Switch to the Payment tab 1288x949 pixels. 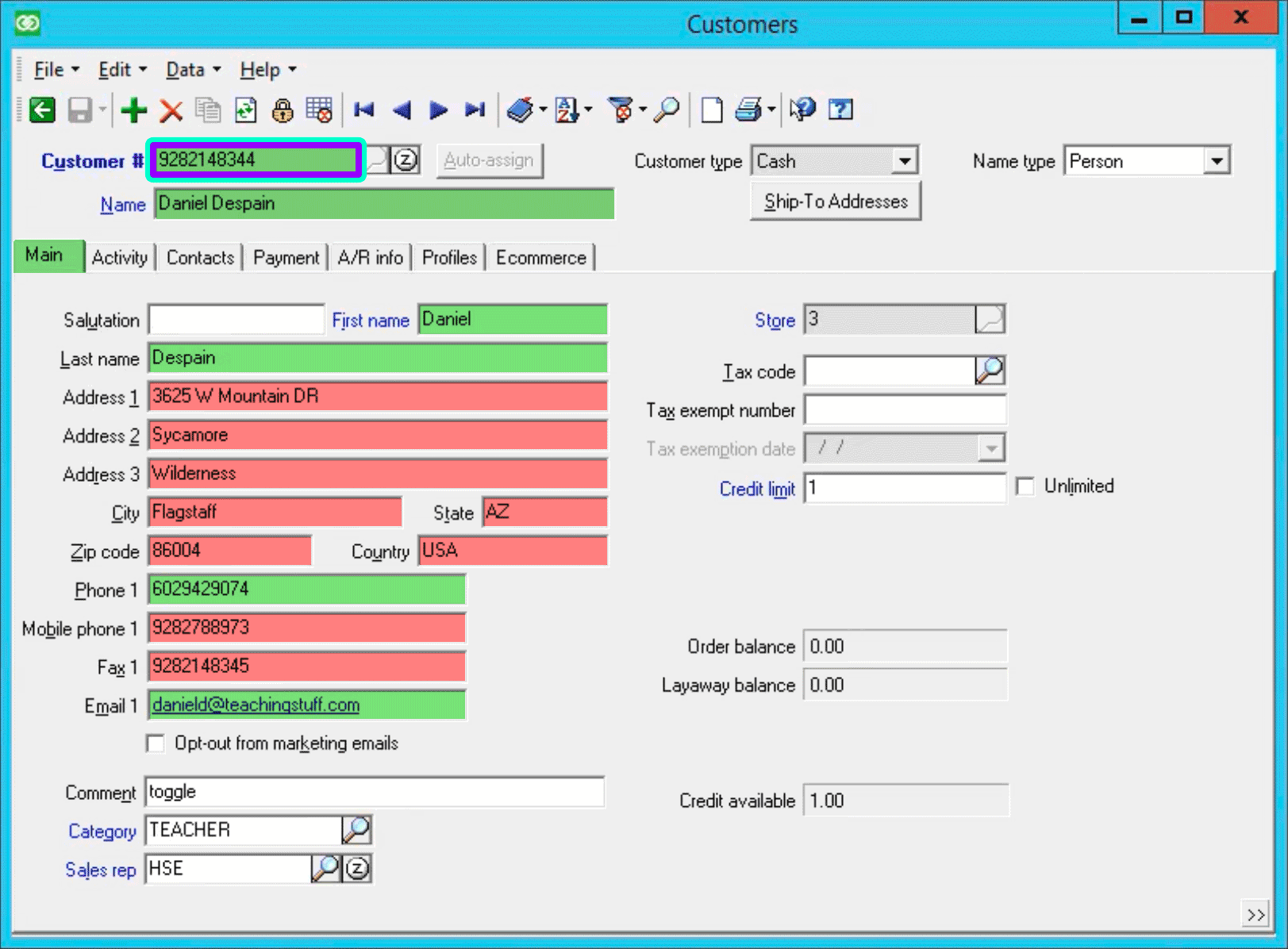click(x=285, y=257)
